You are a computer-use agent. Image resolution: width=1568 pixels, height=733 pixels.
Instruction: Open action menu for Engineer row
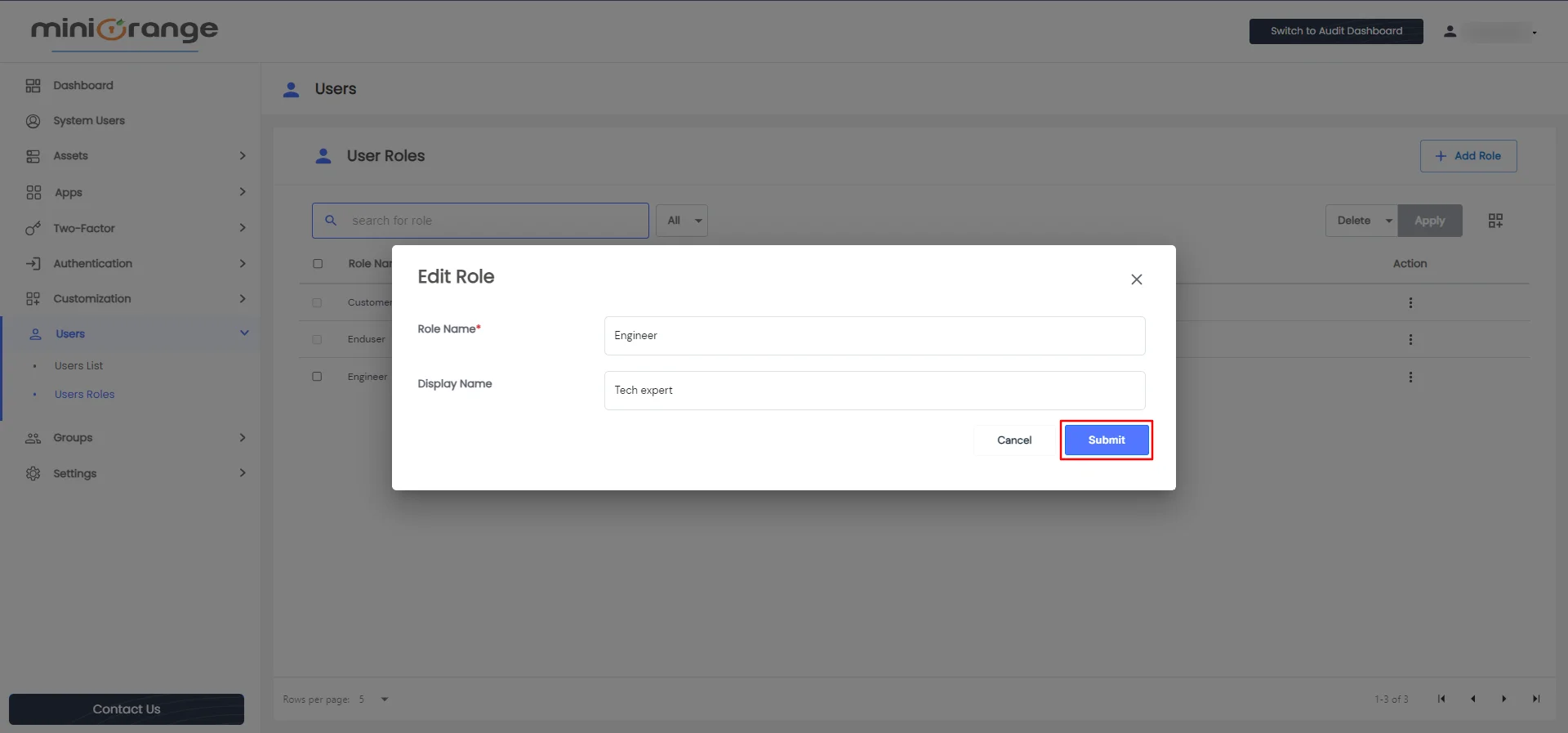pyautogui.click(x=1410, y=378)
